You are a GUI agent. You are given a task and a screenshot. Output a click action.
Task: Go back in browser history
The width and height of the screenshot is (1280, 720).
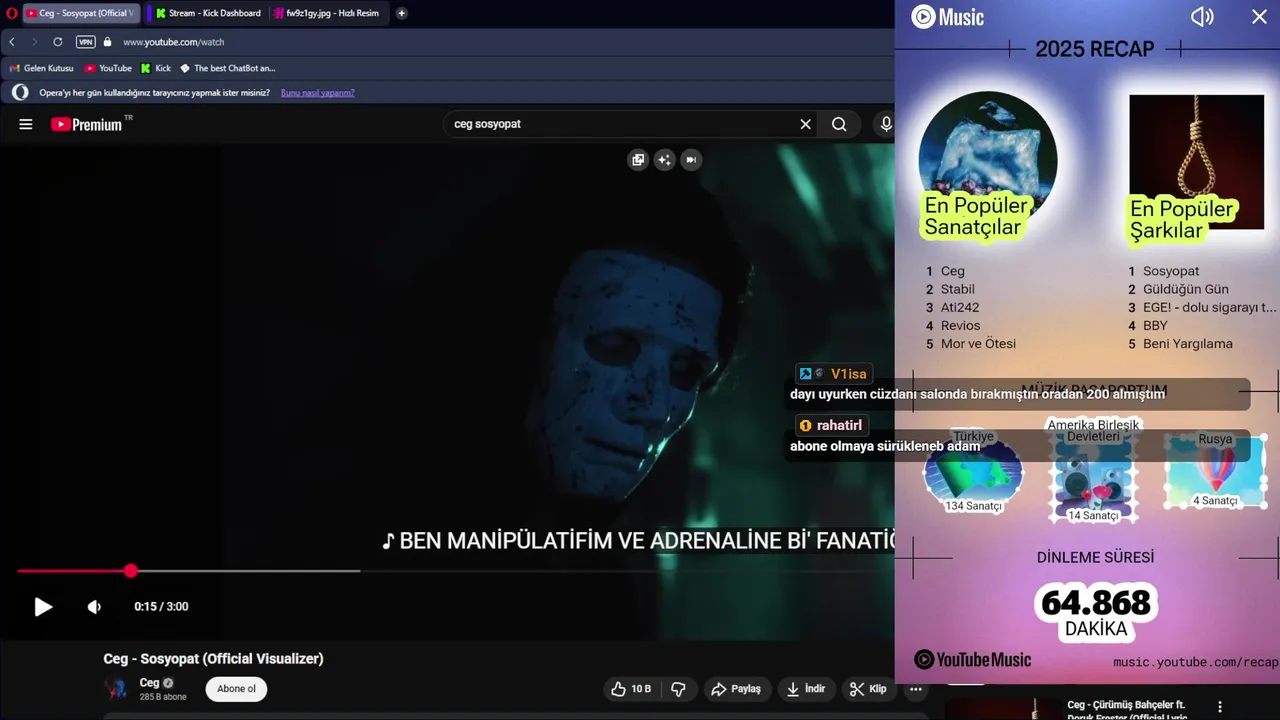(x=12, y=42)
